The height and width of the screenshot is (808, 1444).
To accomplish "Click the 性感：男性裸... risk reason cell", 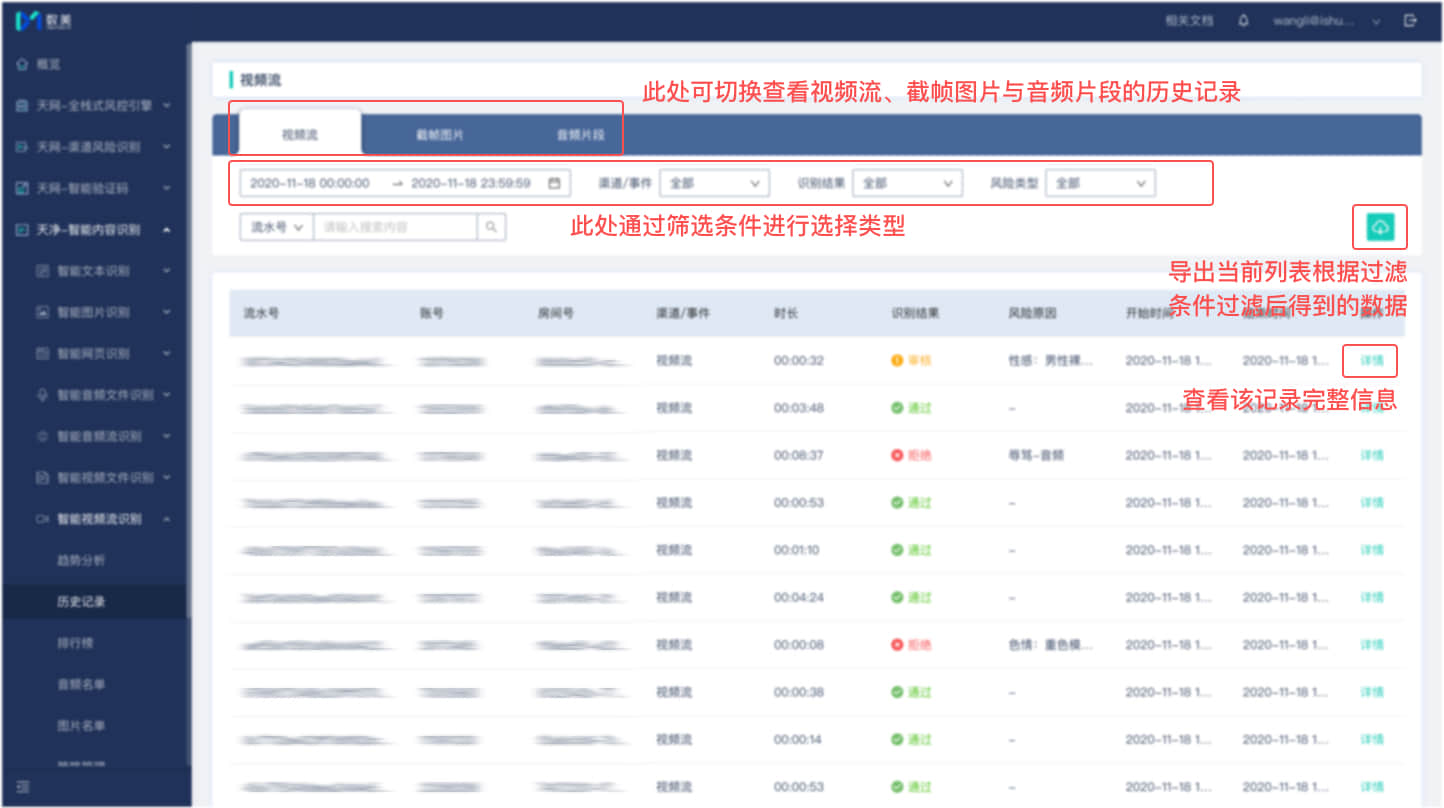I will [x=1051, y=360].
